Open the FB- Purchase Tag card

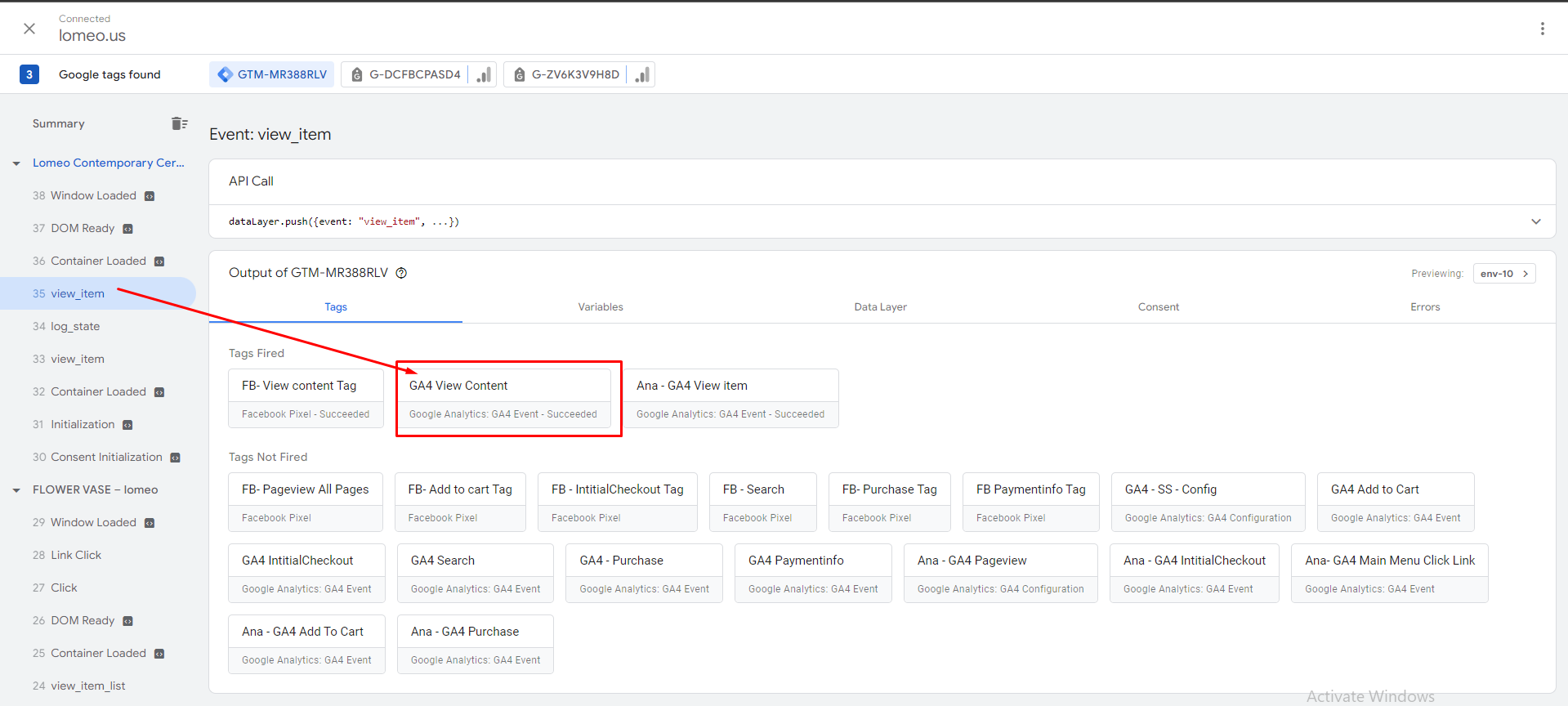pos(889,502)
